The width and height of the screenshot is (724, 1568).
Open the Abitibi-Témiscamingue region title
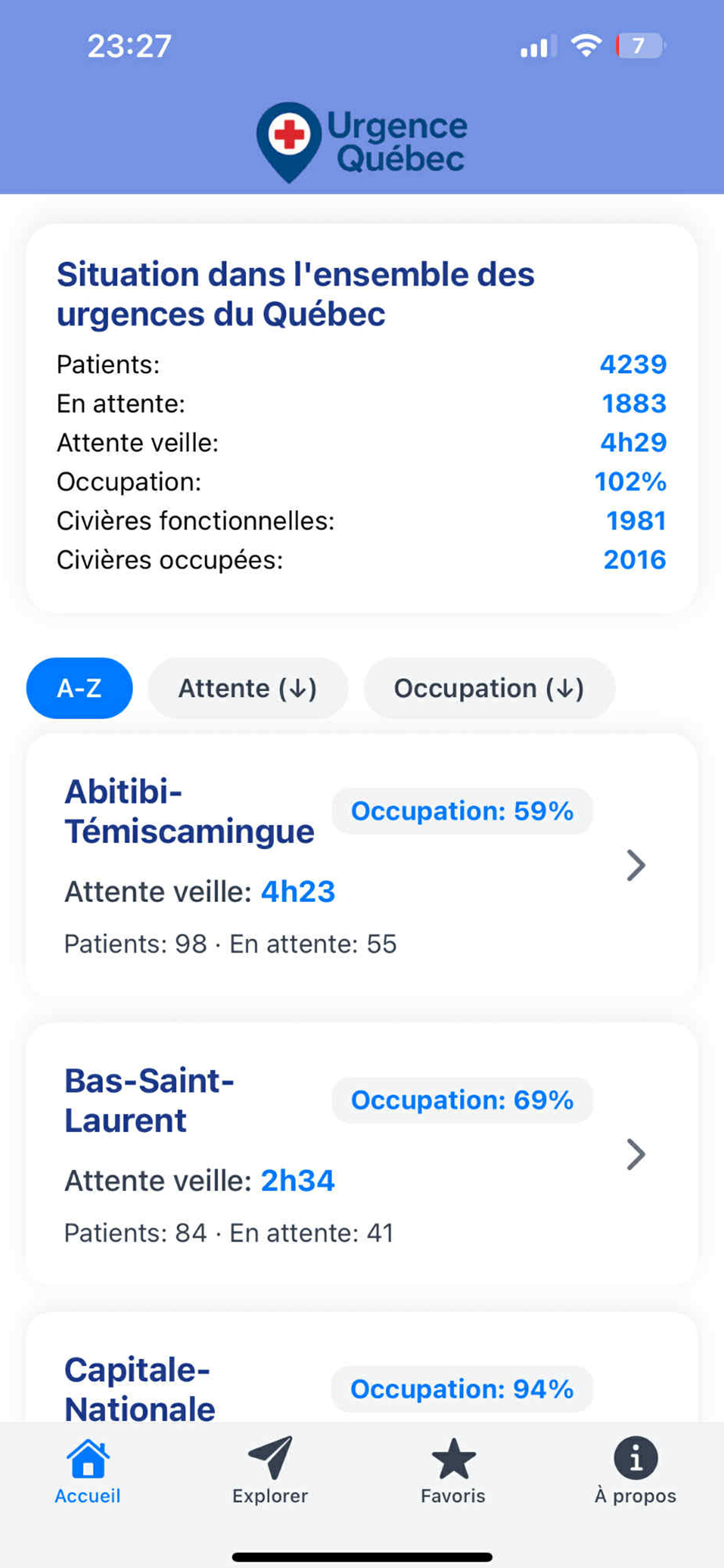[x=189, y=811]
